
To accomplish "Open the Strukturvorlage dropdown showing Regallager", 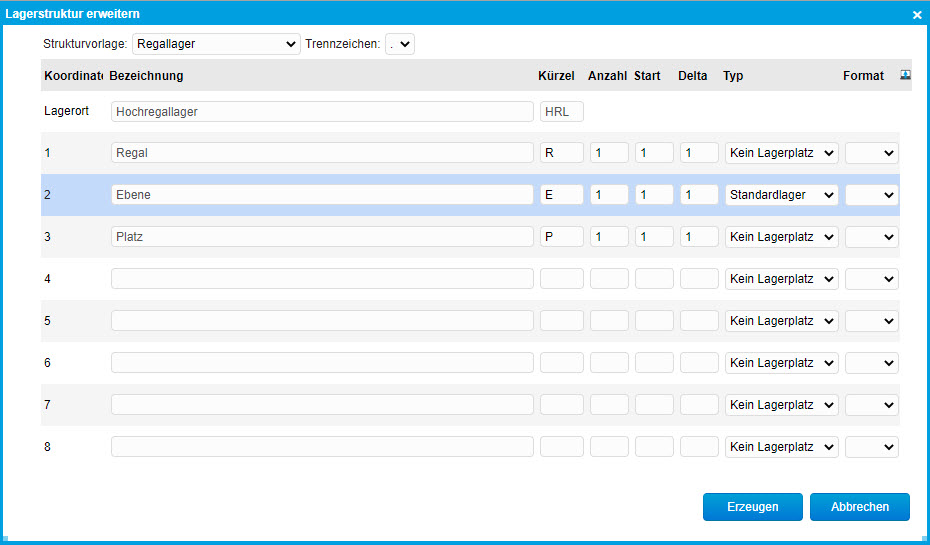I will pyautogui.click(x=216, y=44).
